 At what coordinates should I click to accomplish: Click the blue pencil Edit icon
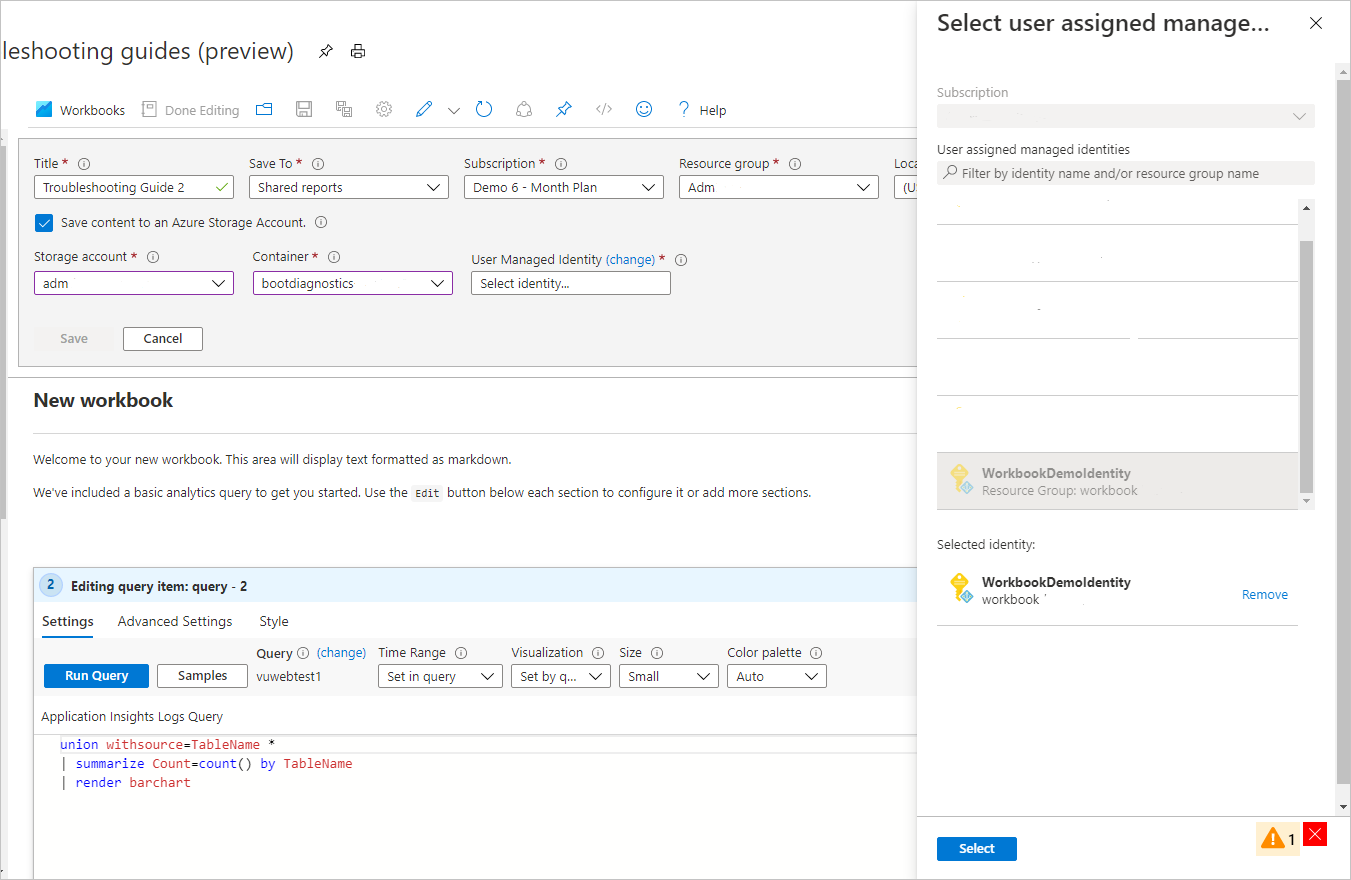click(424, 110)
